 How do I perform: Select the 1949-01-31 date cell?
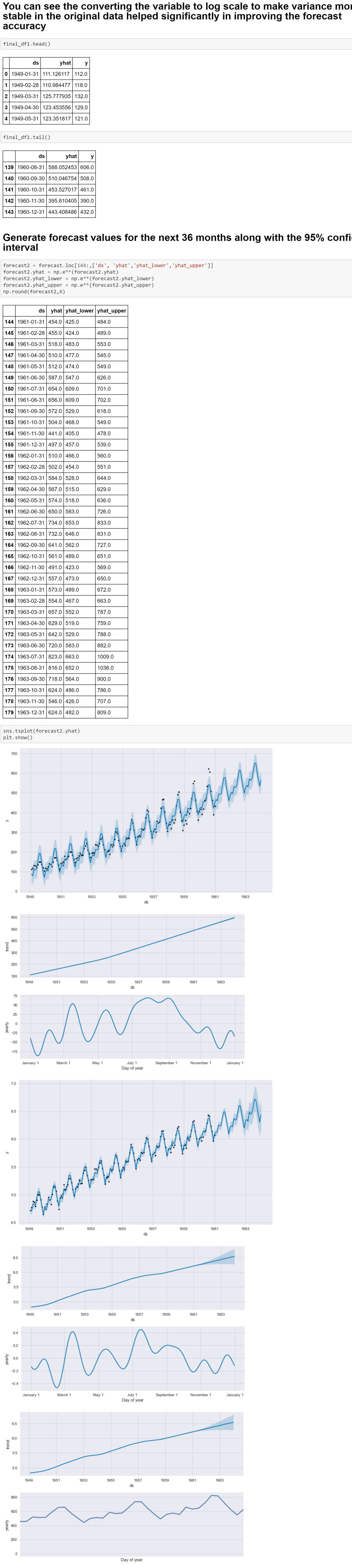pyautogui.click(x=25, y=73)
